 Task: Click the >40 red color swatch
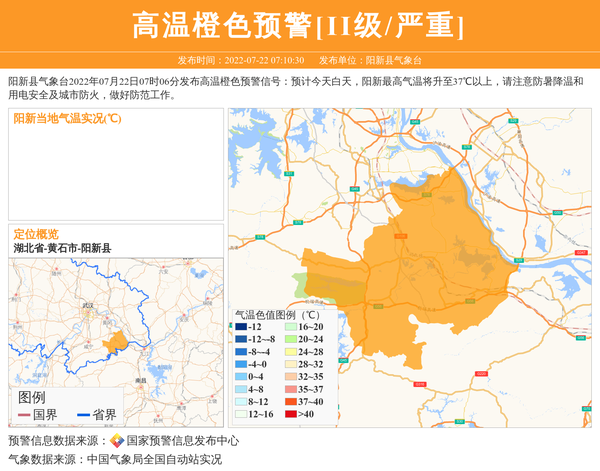tap(291, 414)
